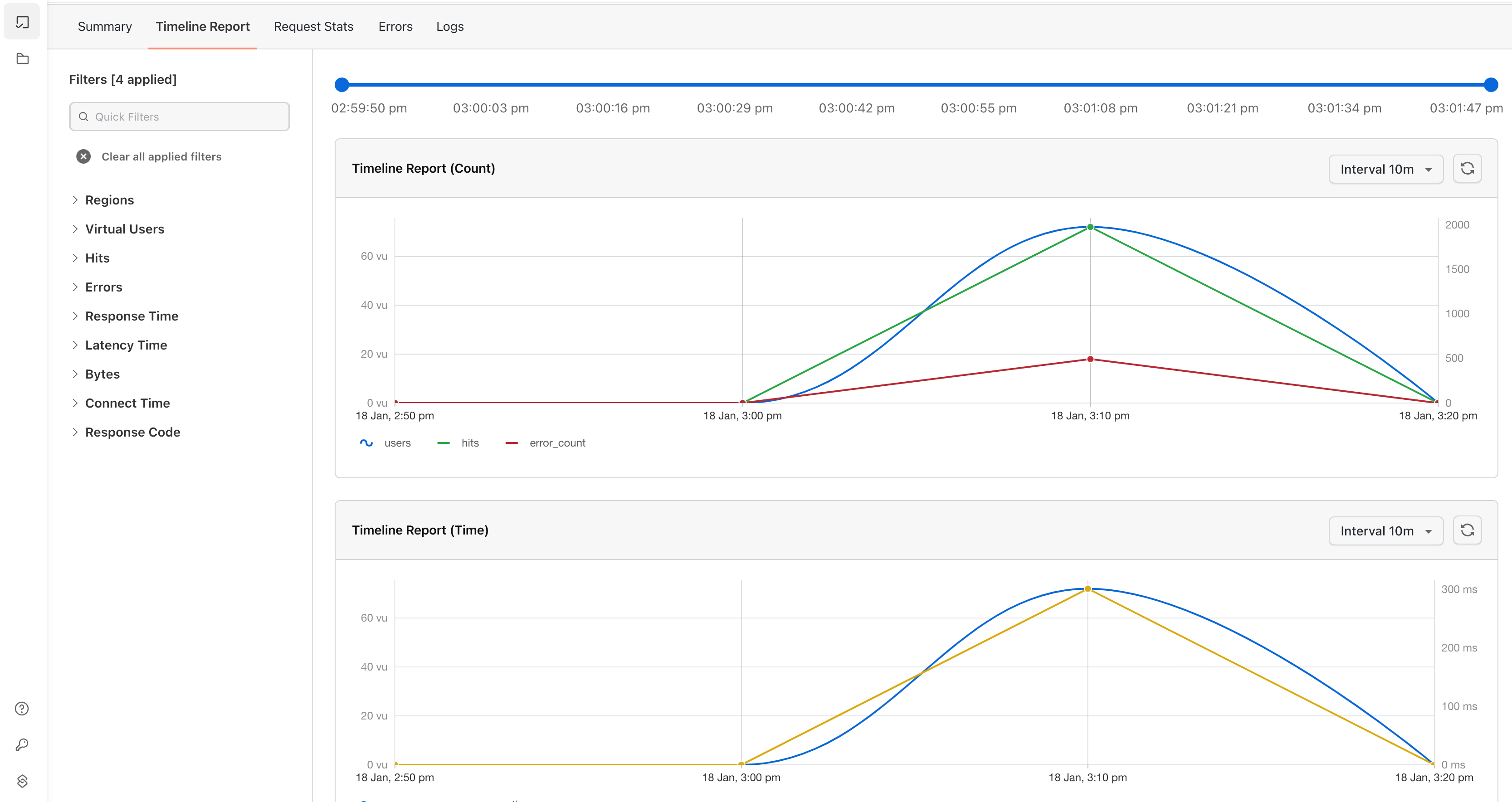This screenshot has height=802, width=1512.
Task: Click the bottom hexagon logo icon in sidebar
Action: click(x=22, y=781)
